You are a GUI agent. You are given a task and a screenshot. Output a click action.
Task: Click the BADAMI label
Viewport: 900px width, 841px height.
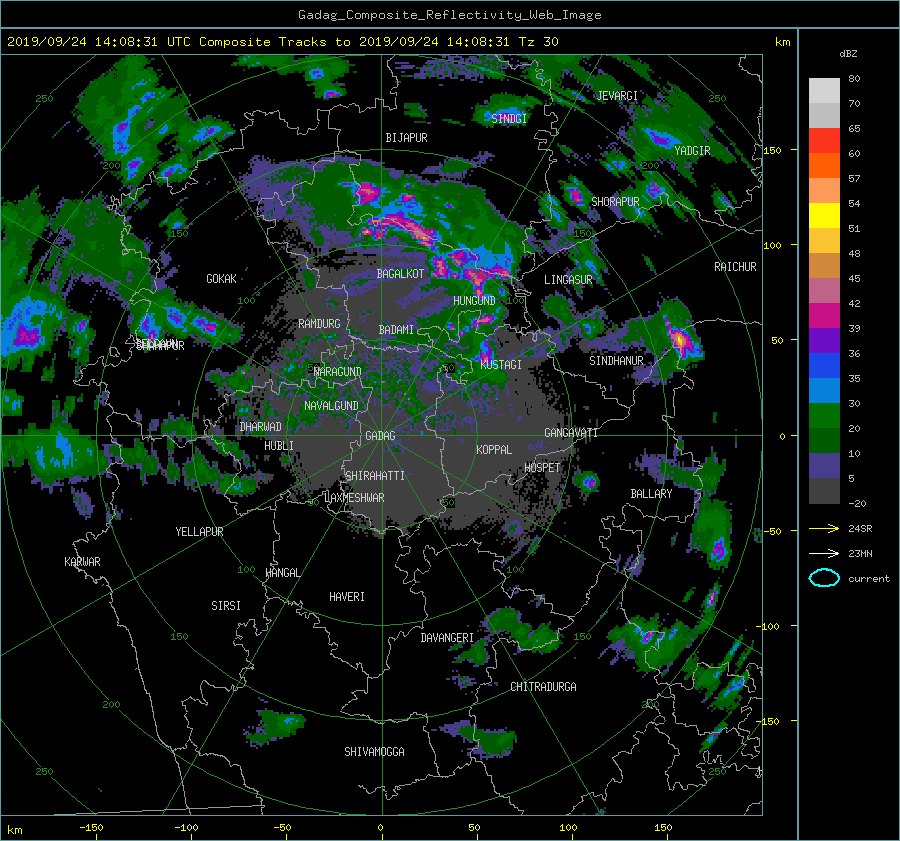coord(396,330)
